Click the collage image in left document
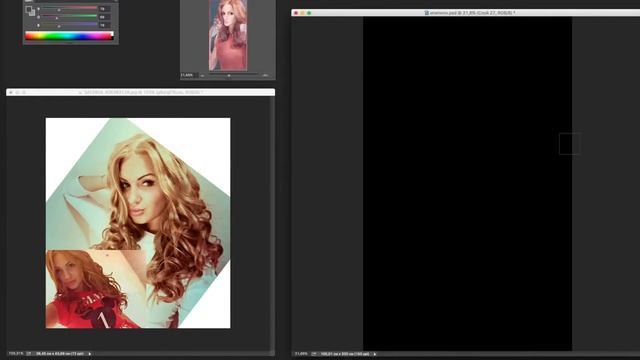This screenshot has width=640, height=360. coord(138,223)
